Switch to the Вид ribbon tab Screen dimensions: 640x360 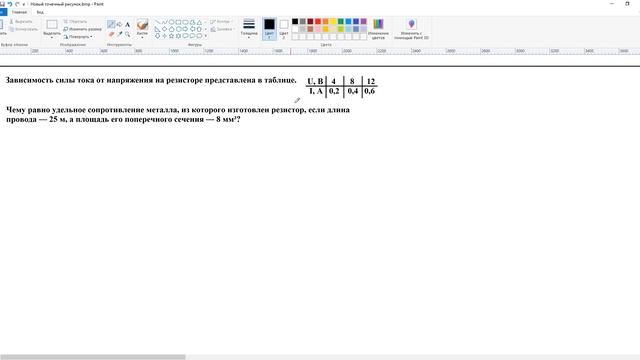40,12
